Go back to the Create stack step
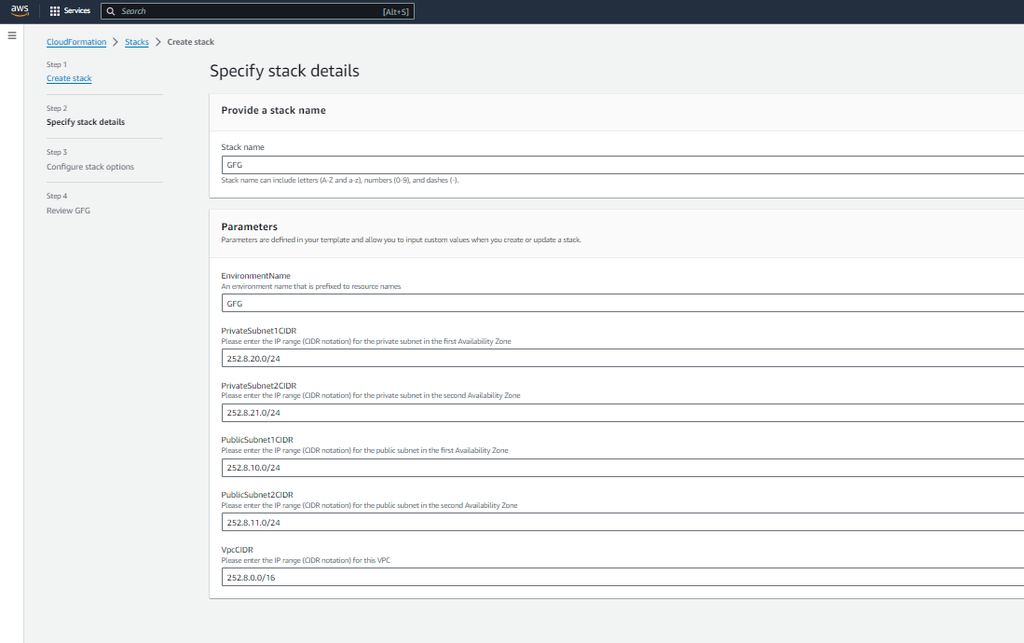 coord(69,78)
